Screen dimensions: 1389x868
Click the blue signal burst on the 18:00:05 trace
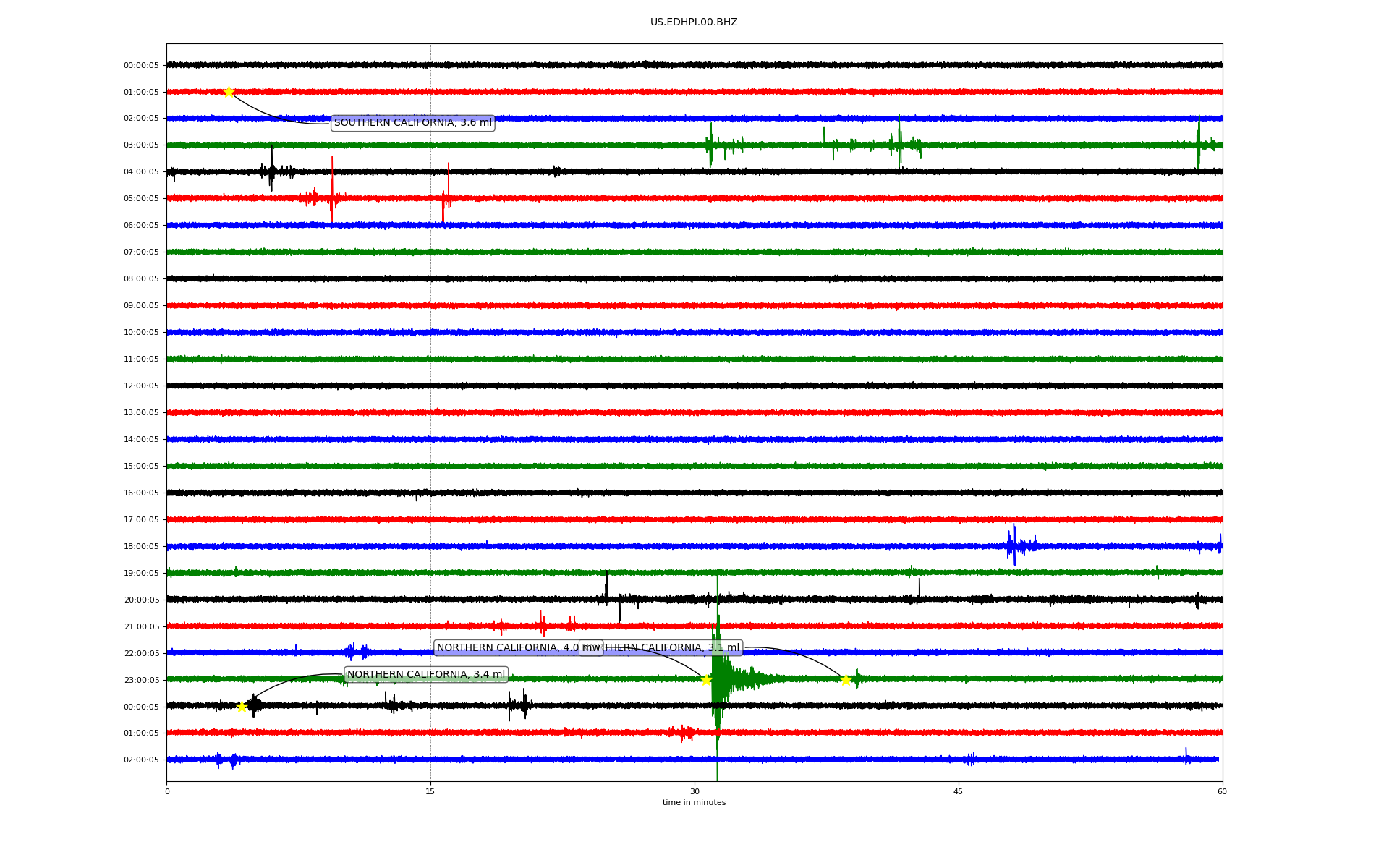pyautogui.click(x=1014, y=545)
